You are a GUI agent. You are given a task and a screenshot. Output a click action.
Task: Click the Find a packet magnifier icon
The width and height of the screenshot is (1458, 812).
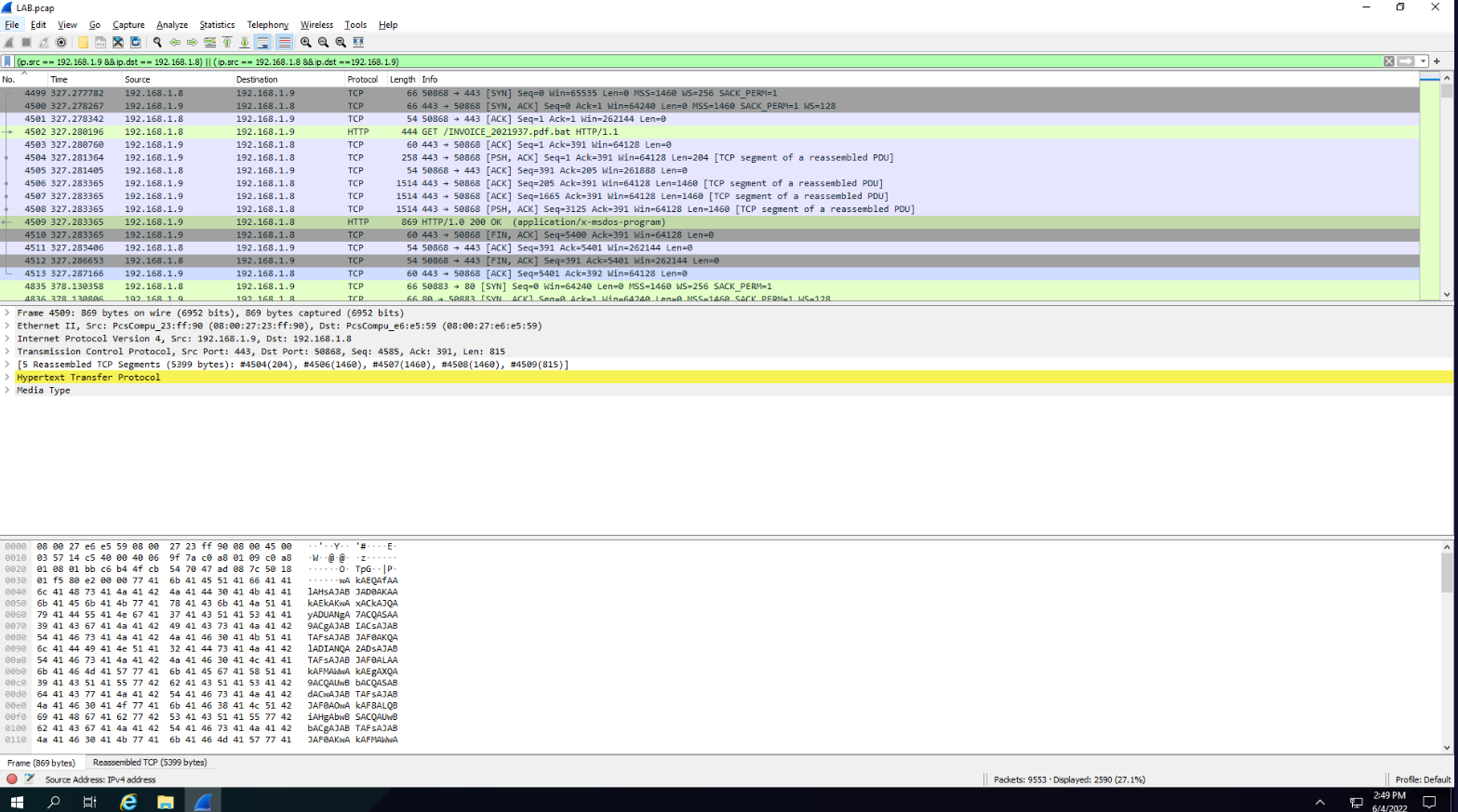click(157, 43)
